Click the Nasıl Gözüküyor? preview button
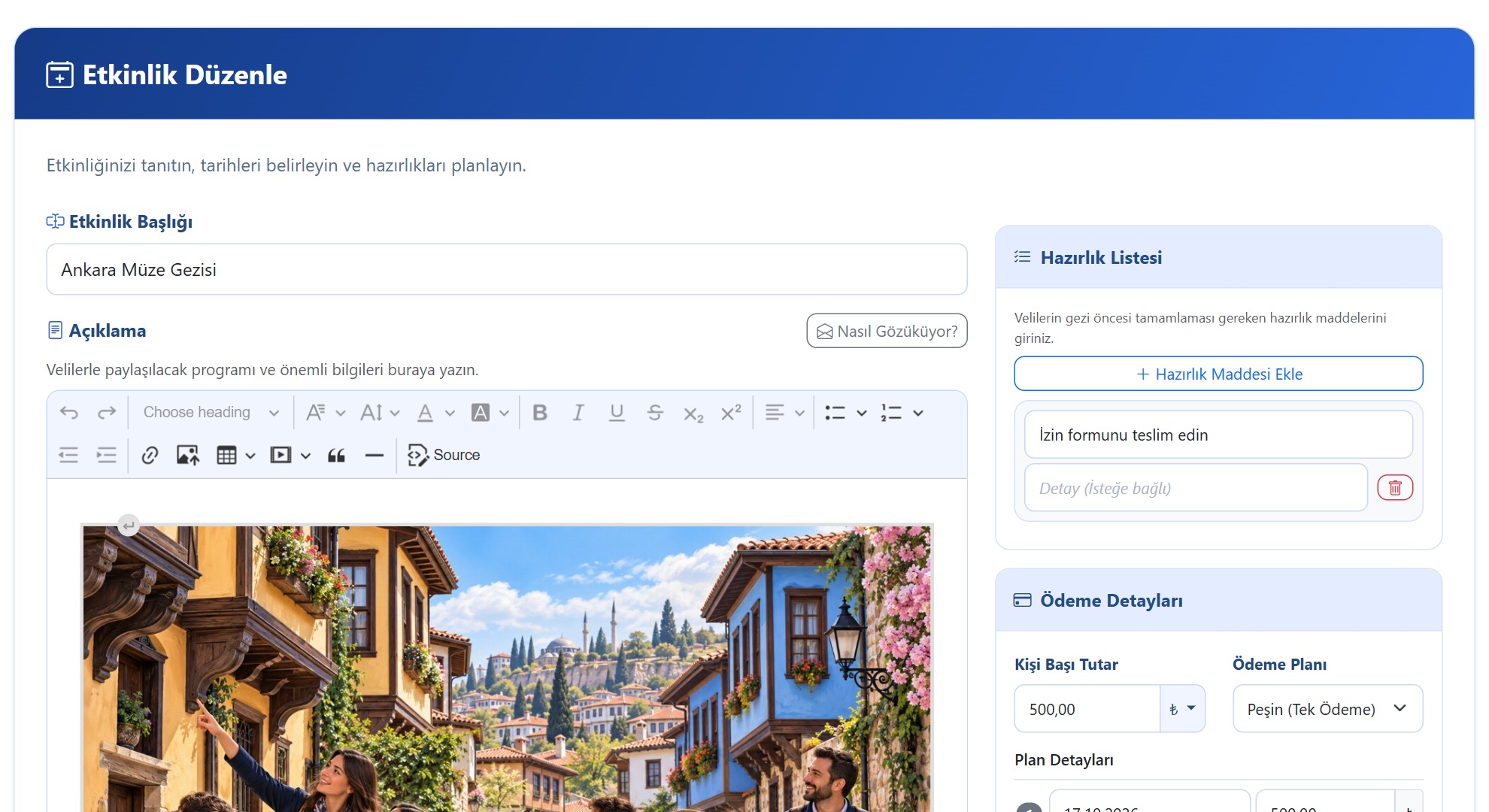 pos(887,331)
